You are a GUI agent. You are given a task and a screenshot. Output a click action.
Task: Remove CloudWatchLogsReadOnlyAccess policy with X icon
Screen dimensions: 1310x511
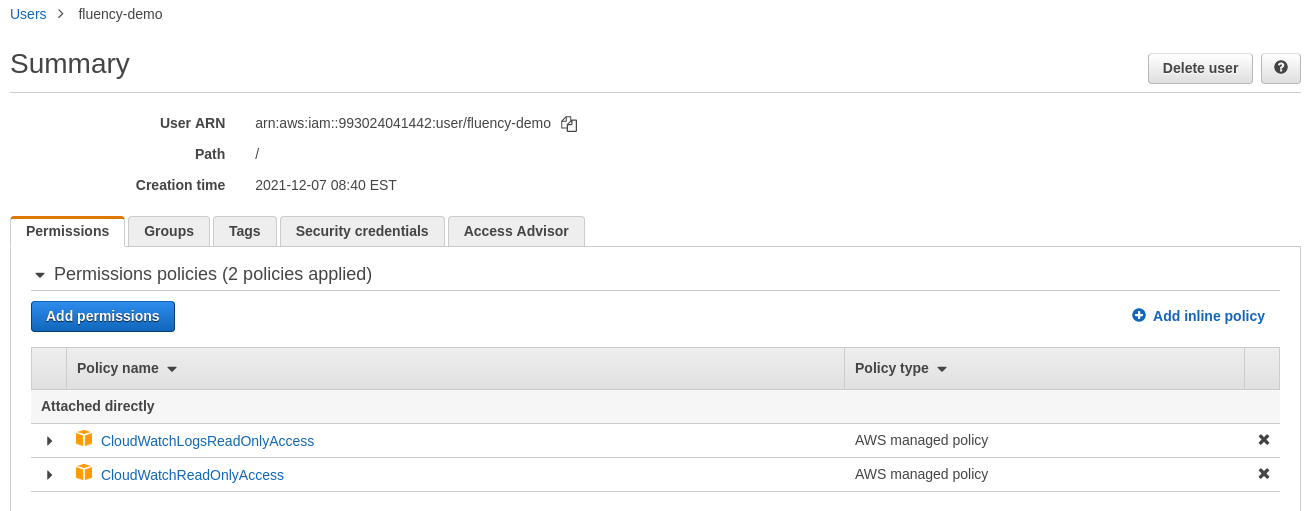(x=1263, y=440)
